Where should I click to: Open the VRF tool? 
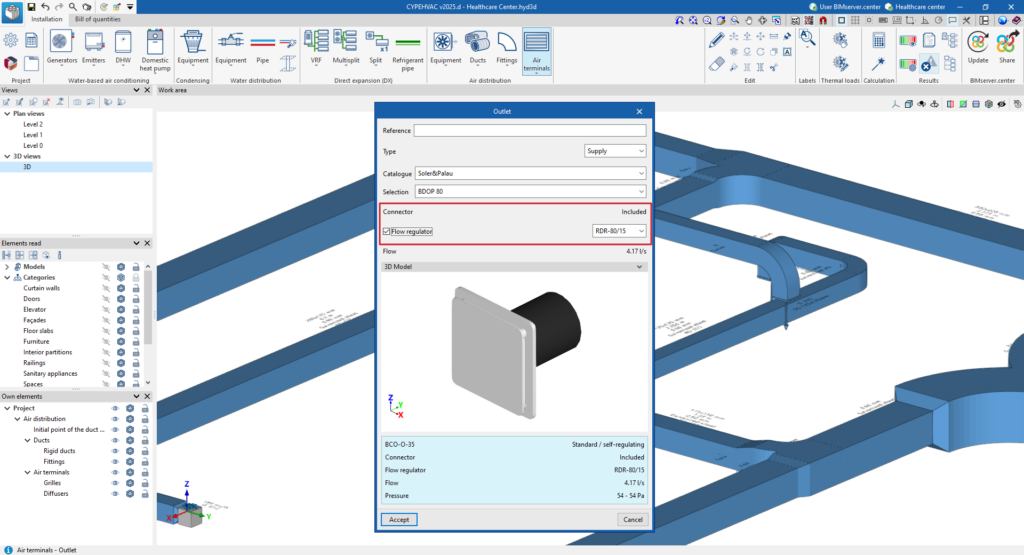[x=316, y=47]
